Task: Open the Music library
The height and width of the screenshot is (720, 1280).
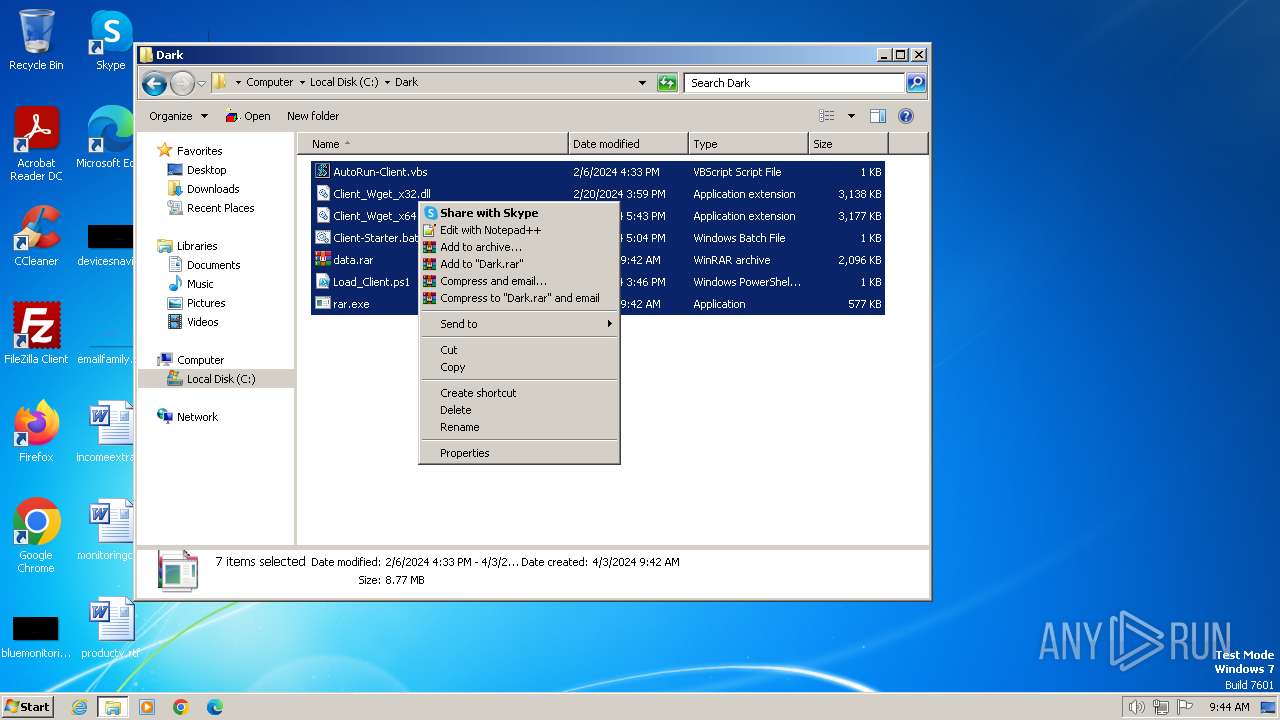Action: point(200,284)
